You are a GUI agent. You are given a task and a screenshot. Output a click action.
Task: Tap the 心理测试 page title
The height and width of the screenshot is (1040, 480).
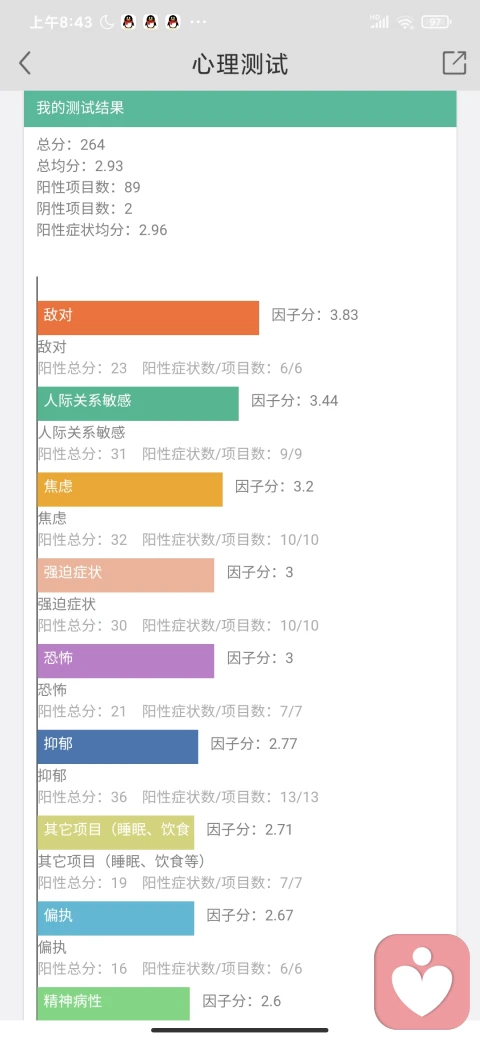point(240,64)
